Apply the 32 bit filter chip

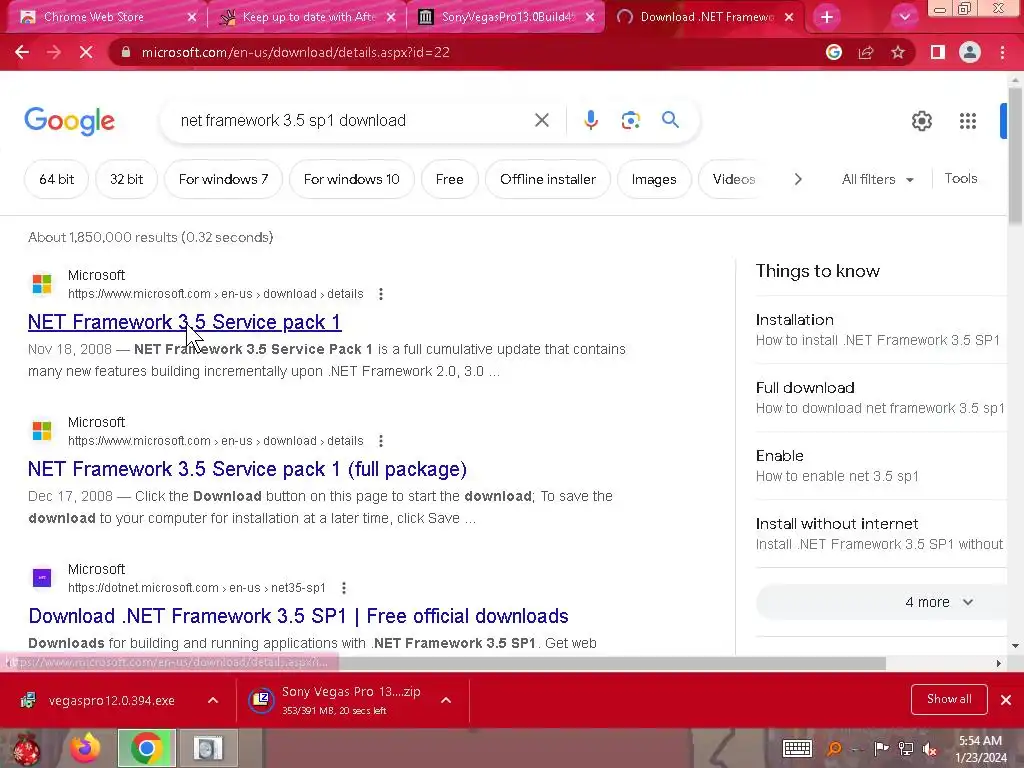tap(126, 180)
